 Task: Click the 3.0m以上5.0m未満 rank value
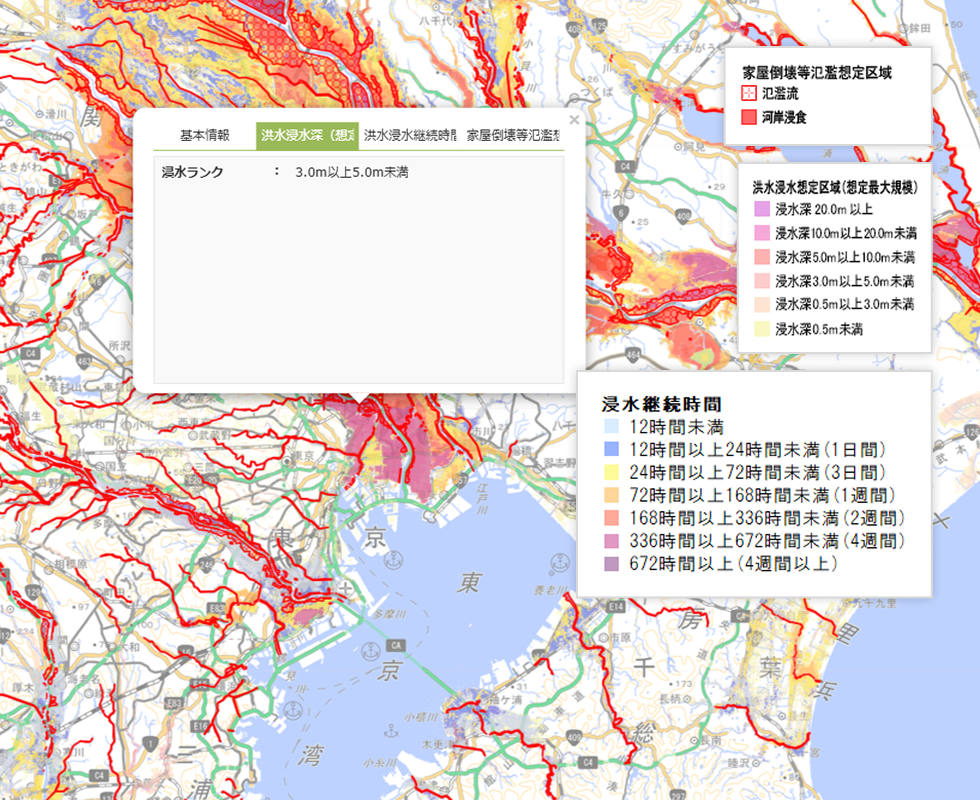click(x=352, y=172)
